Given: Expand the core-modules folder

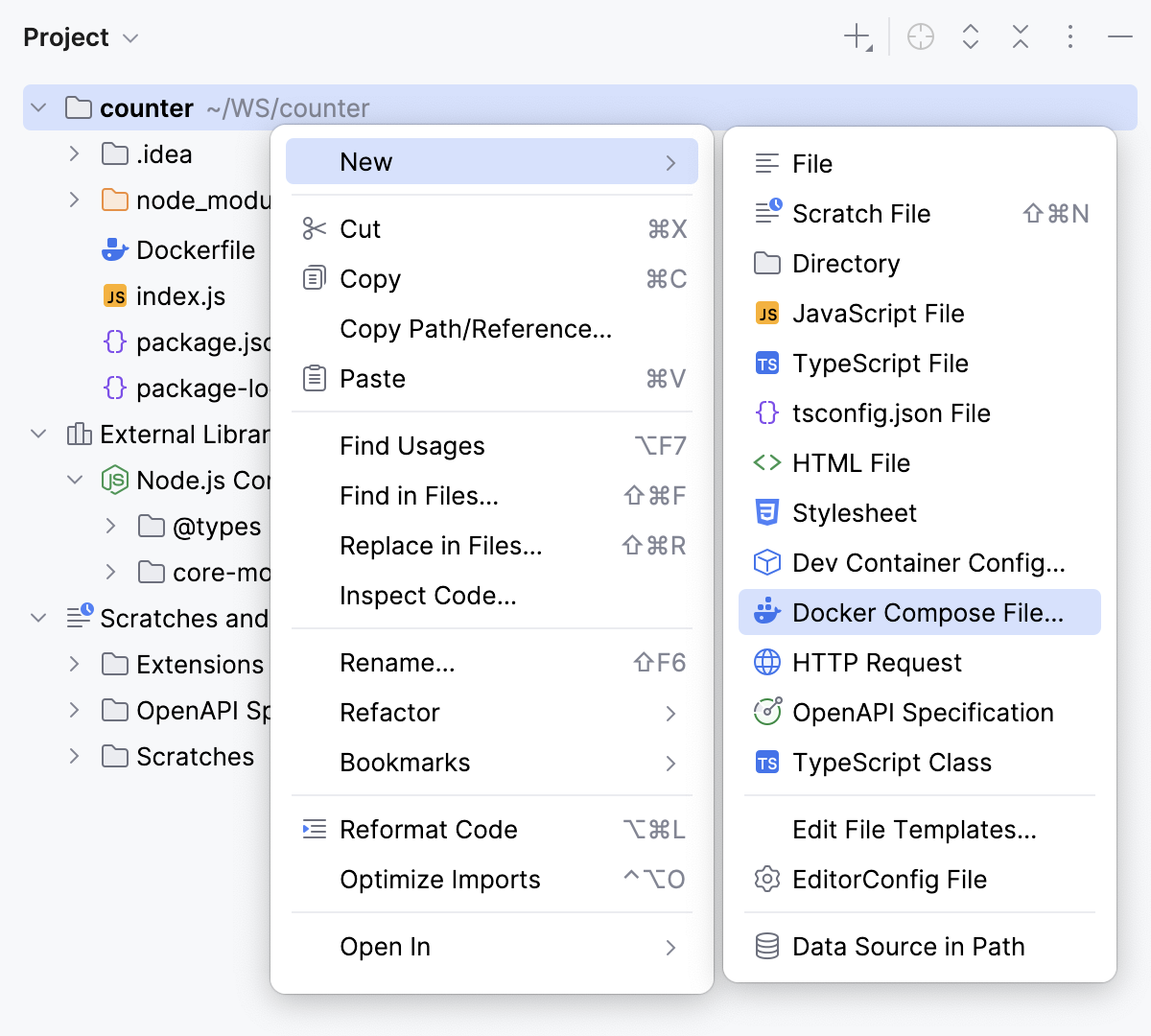Looking at the screenshot, I should point(111,572).
